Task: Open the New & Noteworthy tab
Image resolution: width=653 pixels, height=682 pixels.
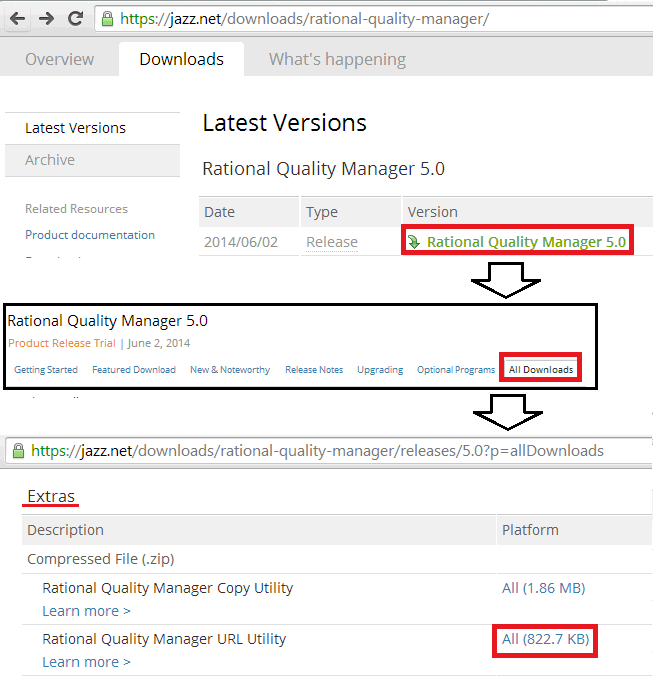Action: [x=230, y=370]
